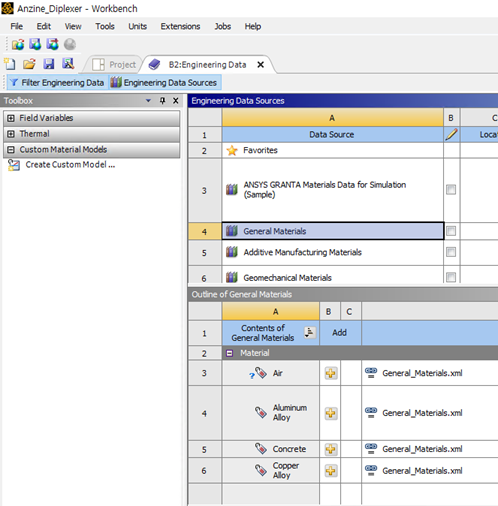The image size is (498, 506).
Task: Expand the Field Variables group
Action: [11, 118]
